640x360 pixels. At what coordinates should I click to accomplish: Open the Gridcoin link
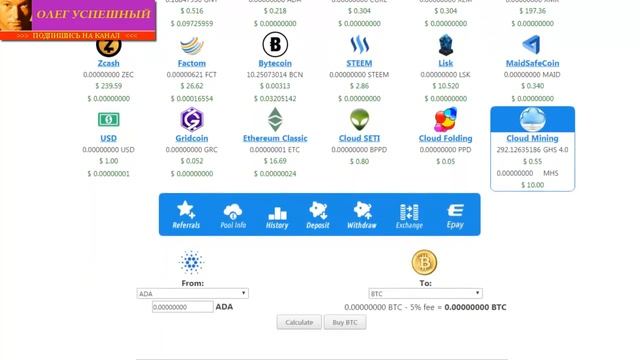click(x=192, y=138)
